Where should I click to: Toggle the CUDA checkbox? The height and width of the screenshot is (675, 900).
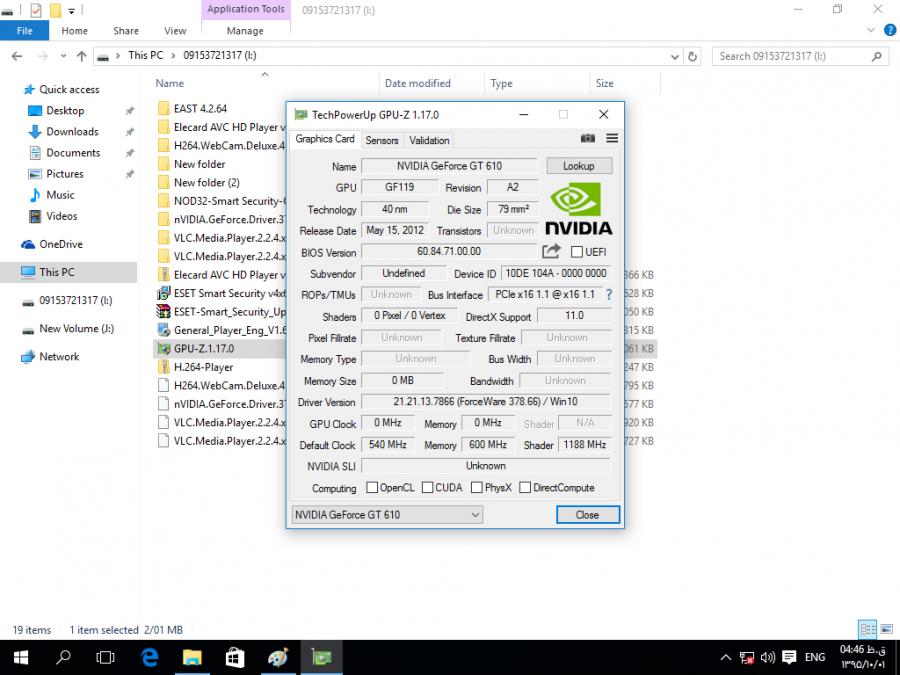coord(427,487)
